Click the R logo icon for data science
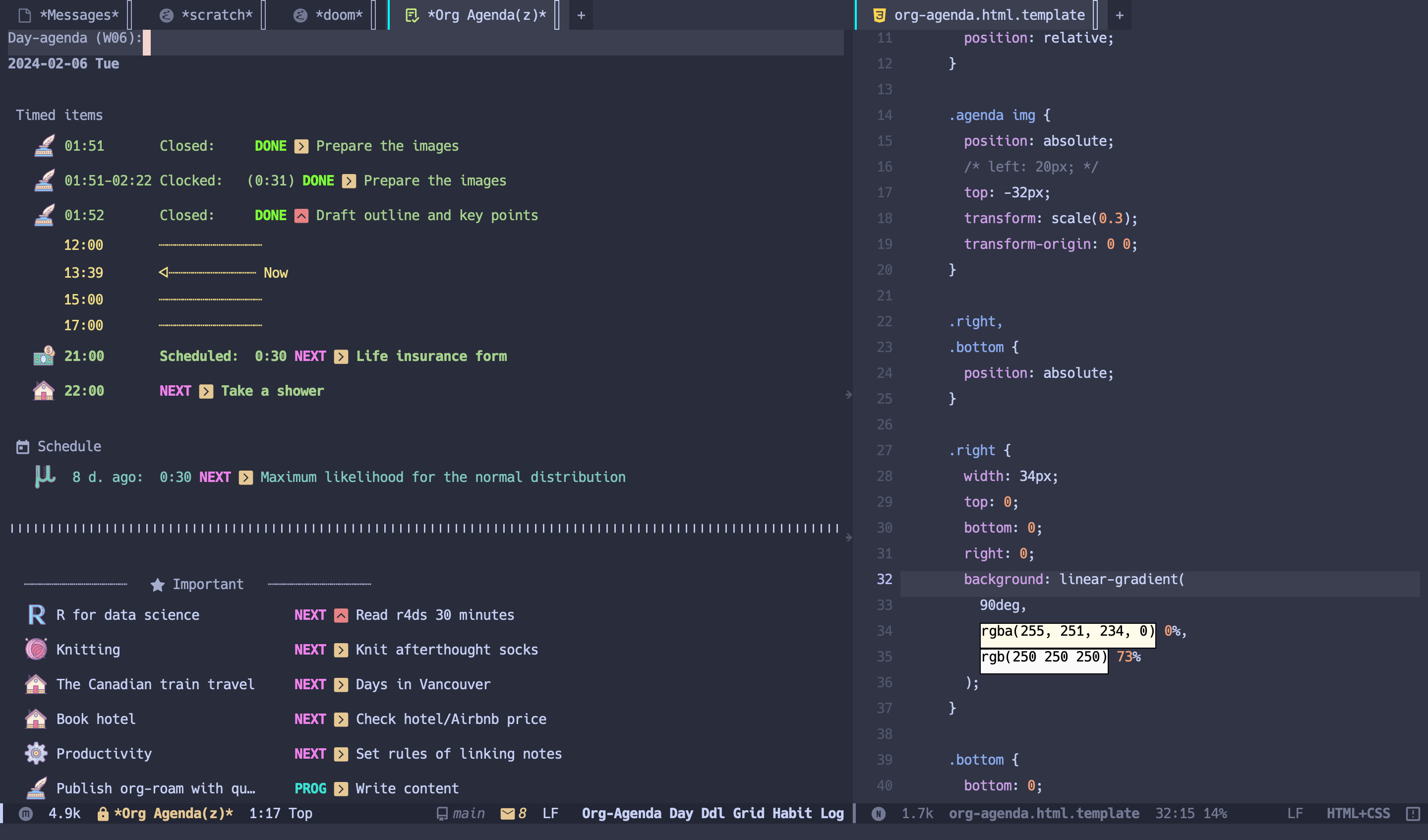This screenshot has height=840, width=1428. [x=36, y=614]
